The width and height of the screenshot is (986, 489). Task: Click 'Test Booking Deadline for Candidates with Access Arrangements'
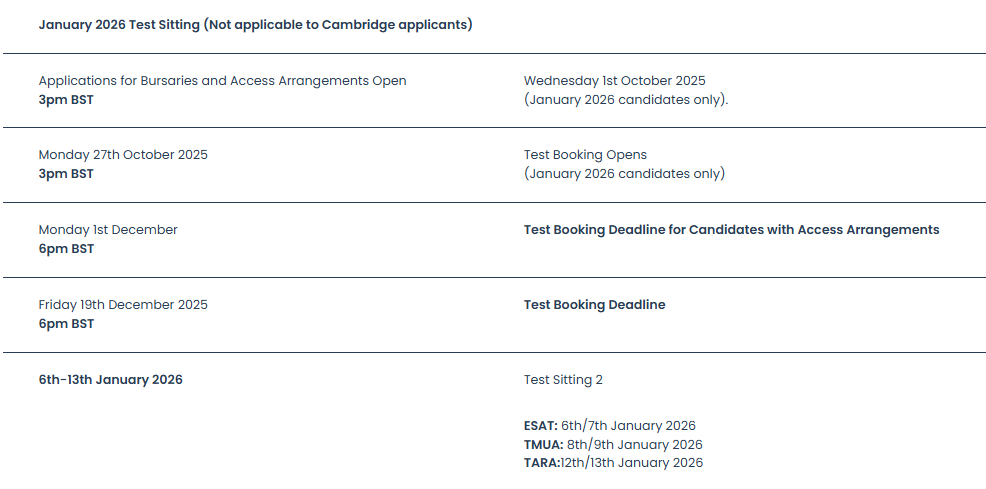[x=731, y=229]
